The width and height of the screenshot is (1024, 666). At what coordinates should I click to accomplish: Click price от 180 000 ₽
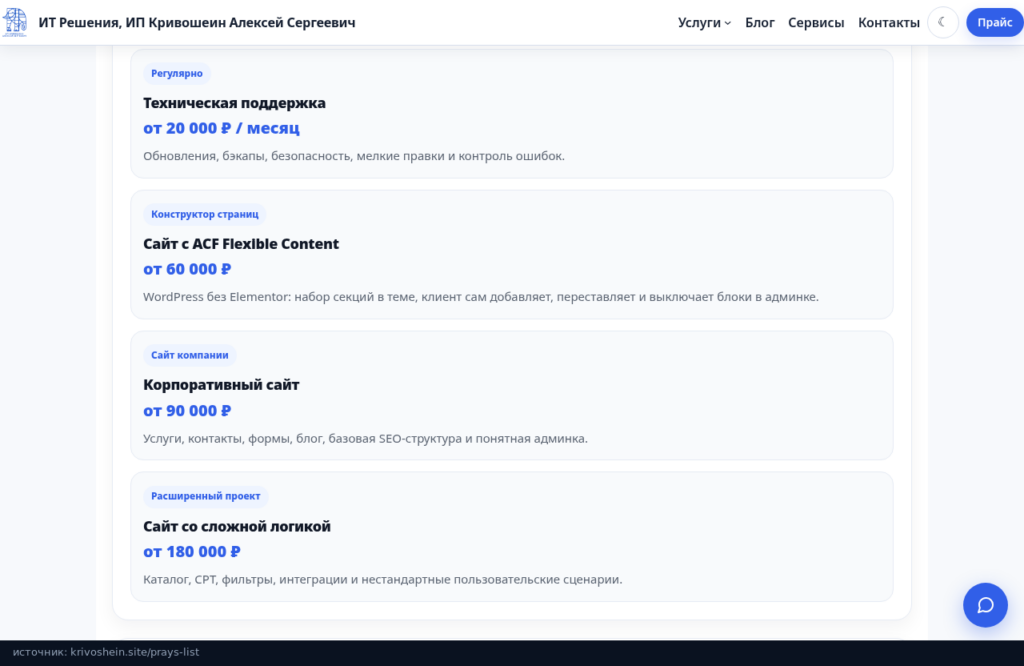point(192,552)
